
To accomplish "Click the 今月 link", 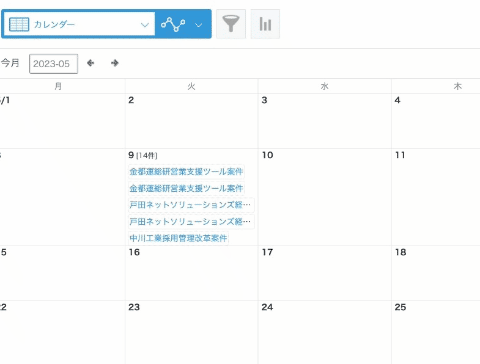I will click(10, 63).
